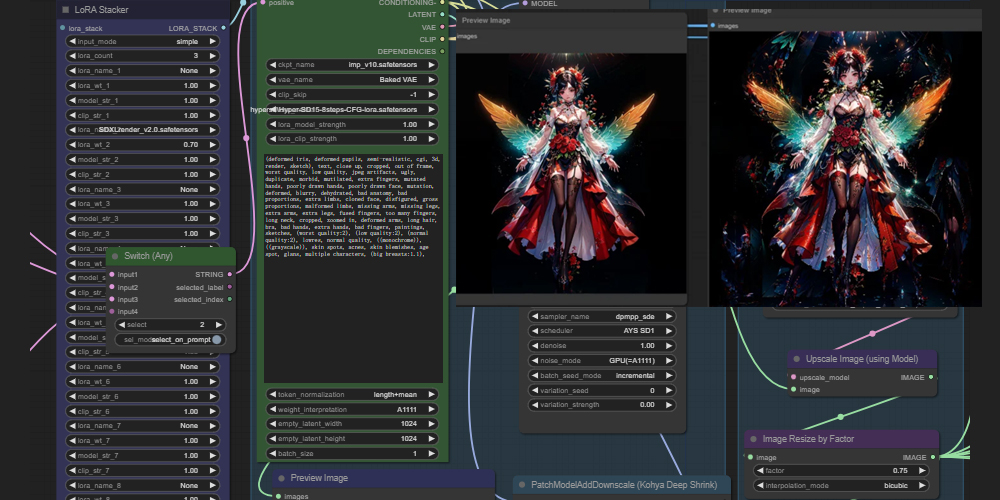
Task: Open the lora_name_1 None dropdown
Action: point(142,71)
